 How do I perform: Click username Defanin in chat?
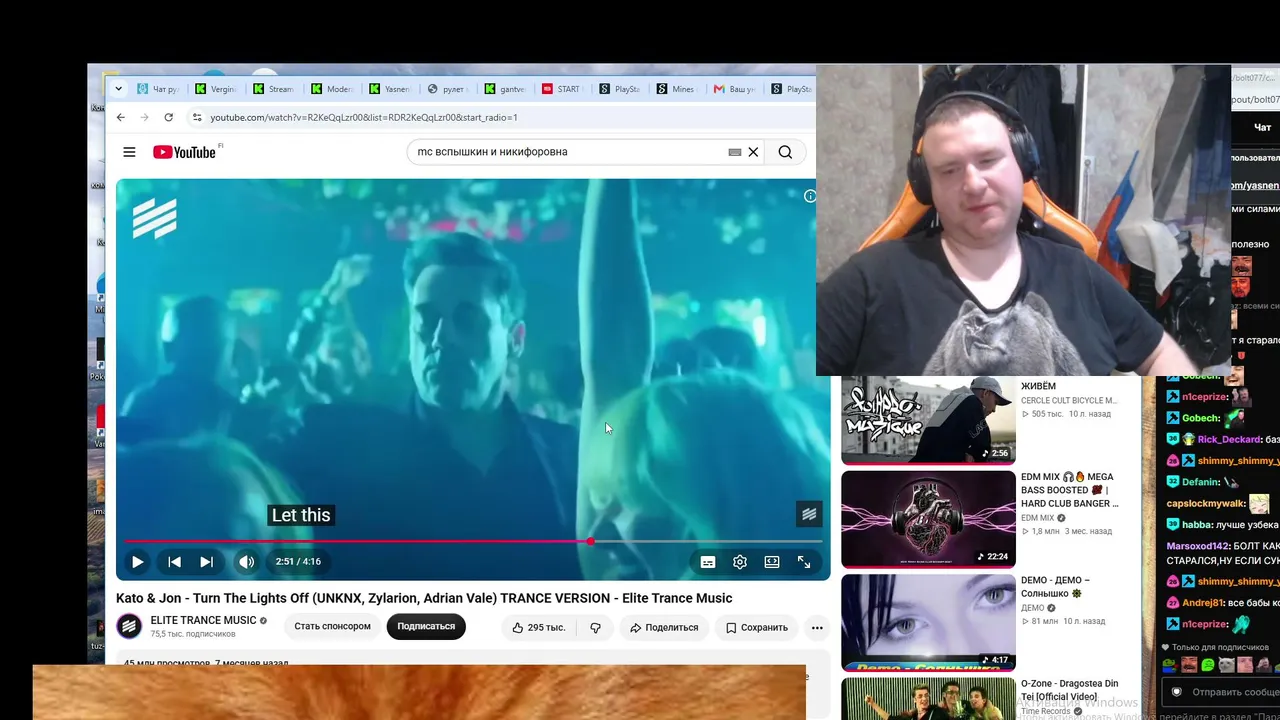1201,482
